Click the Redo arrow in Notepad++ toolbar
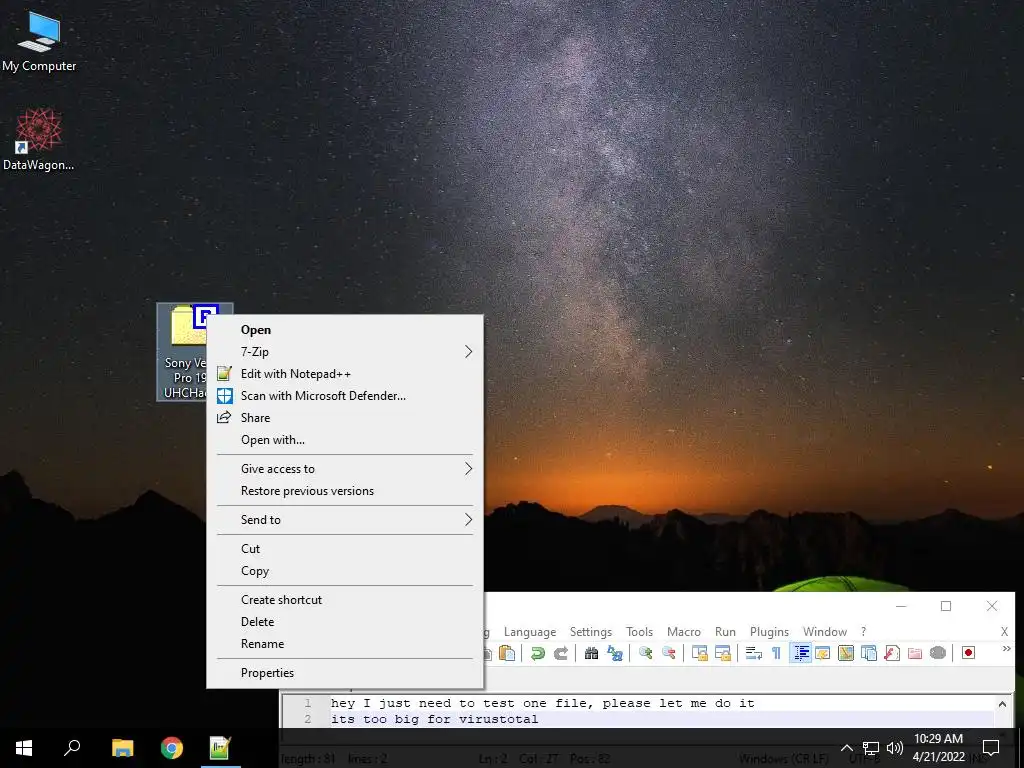This screenshot has height=768, width=1024. coord(561,653)
